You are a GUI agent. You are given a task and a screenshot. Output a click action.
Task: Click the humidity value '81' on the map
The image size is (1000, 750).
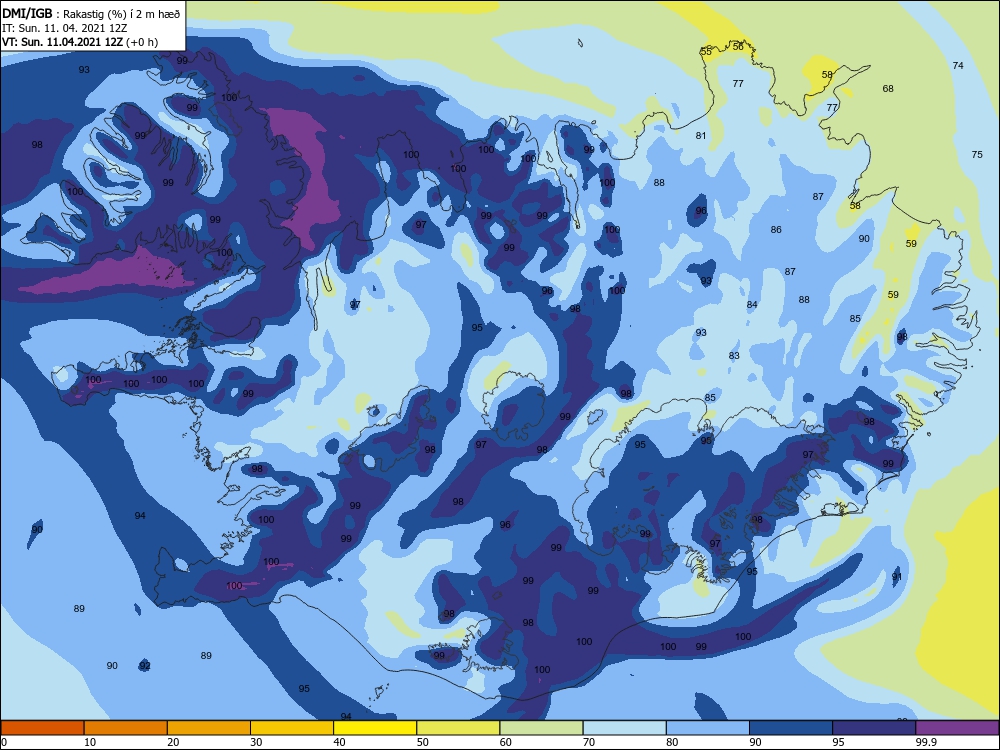701,136
